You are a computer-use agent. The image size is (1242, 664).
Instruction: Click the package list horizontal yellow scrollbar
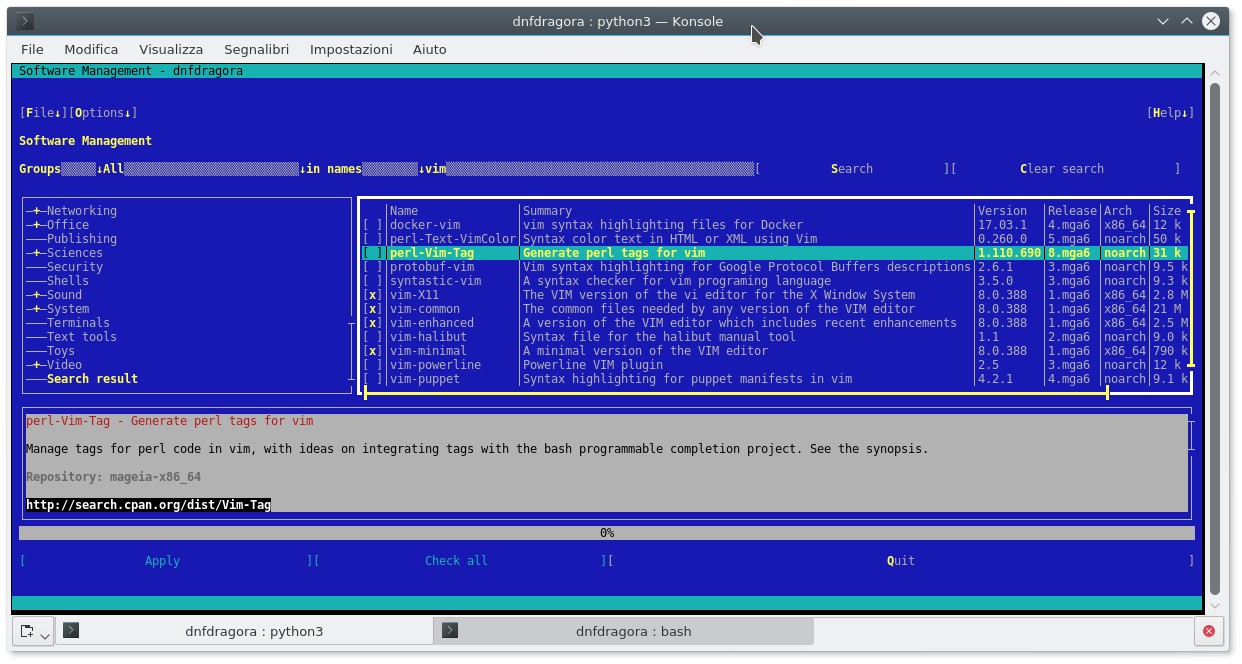point(736,394)
